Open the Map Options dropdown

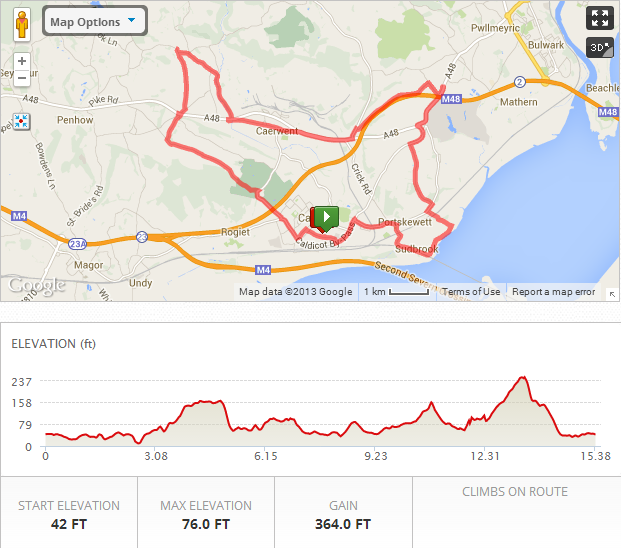(95, 21)
